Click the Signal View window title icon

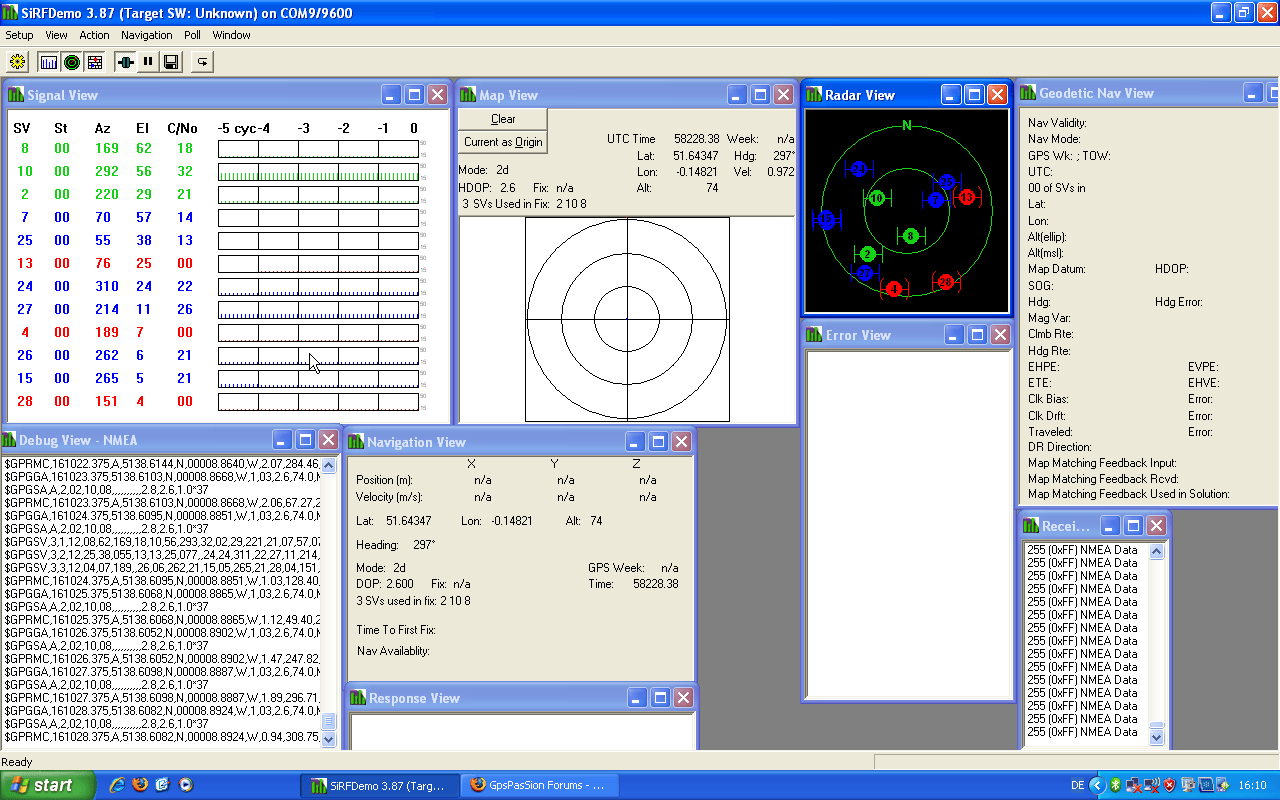(15, 95)
